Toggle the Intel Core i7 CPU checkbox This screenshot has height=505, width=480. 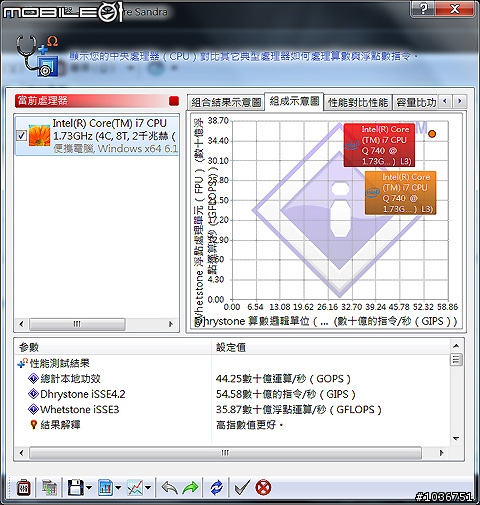22,136
